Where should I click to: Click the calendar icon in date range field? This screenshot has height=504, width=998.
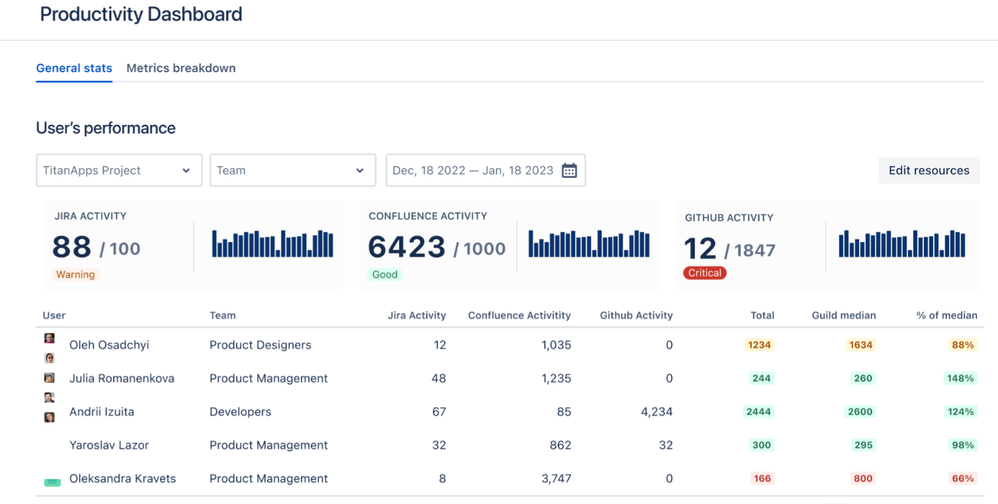tap(569, 171)
